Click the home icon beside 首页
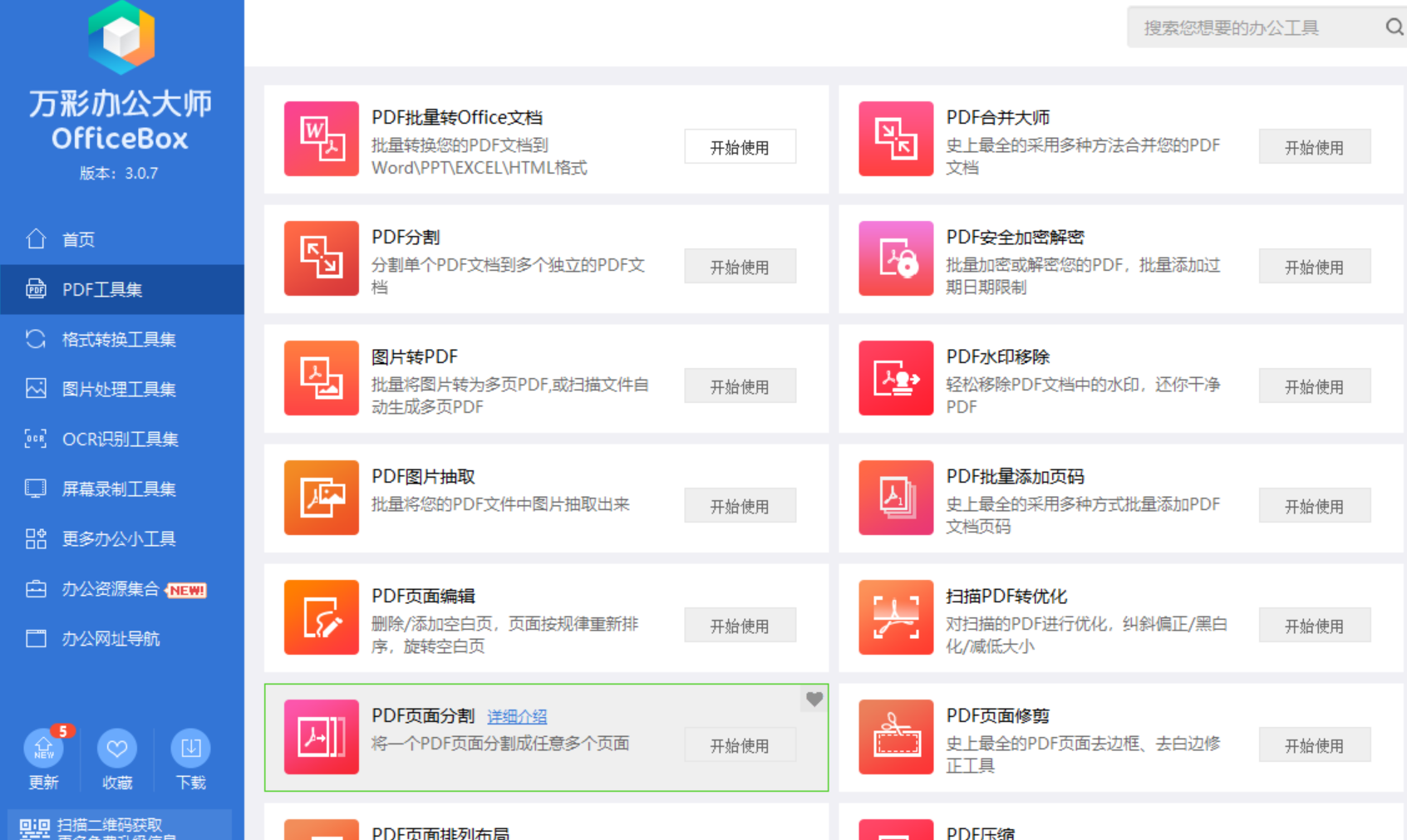Screen dimensions: 1407x840 pos(36,238)
